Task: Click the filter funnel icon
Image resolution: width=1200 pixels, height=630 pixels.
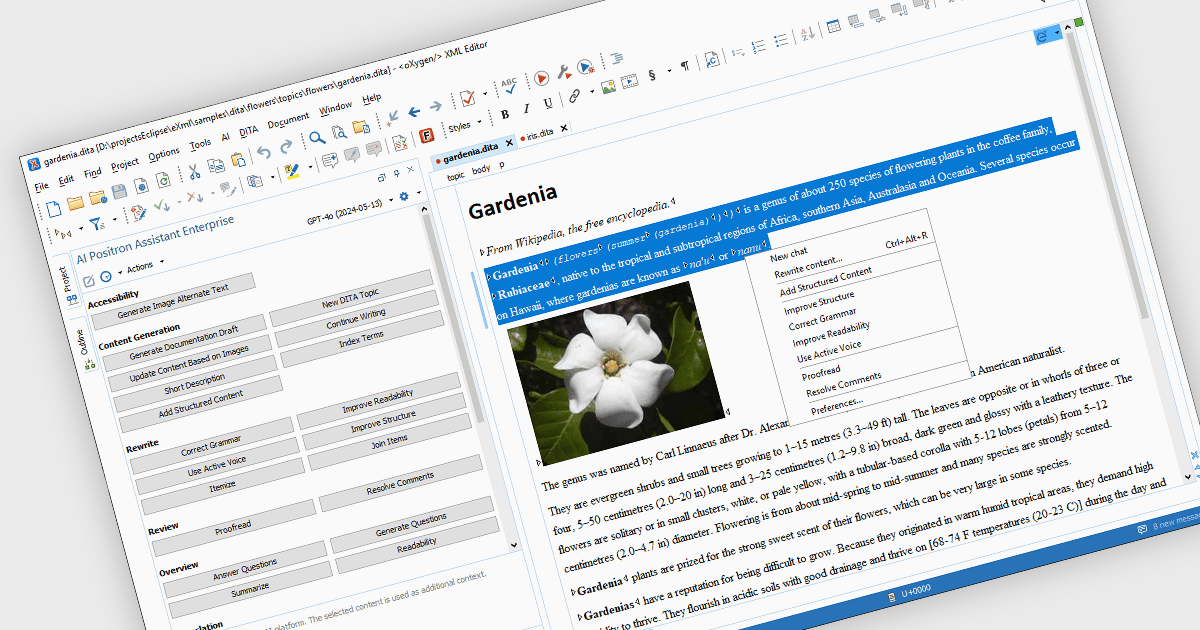Action: pyautogui.click(x=96, y=224)
